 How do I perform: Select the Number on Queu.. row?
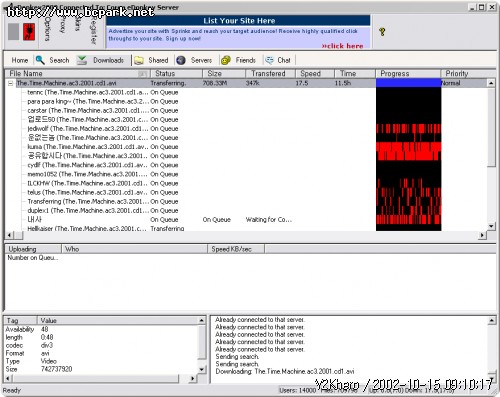click(33, 258)
